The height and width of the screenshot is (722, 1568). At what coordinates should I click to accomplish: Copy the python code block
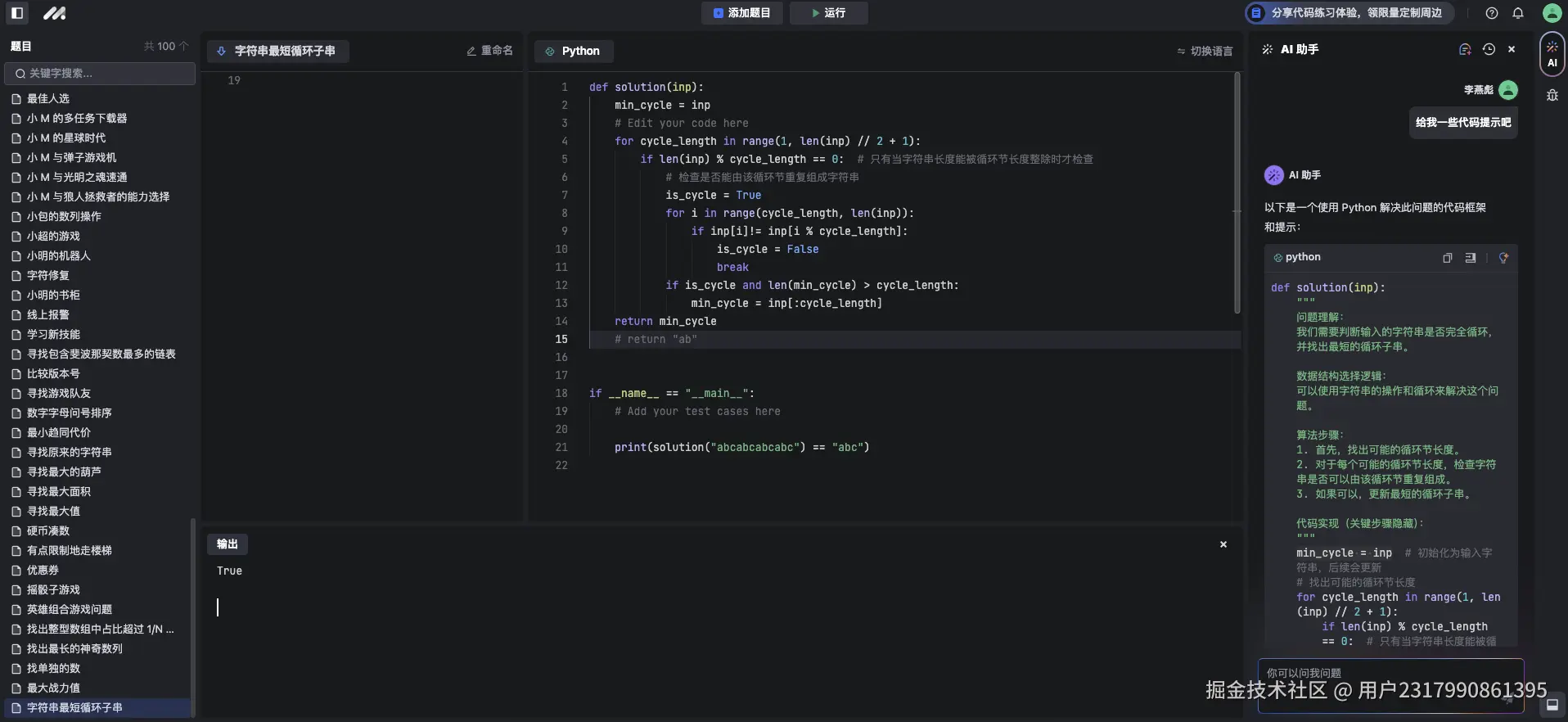coord(1447,258)
